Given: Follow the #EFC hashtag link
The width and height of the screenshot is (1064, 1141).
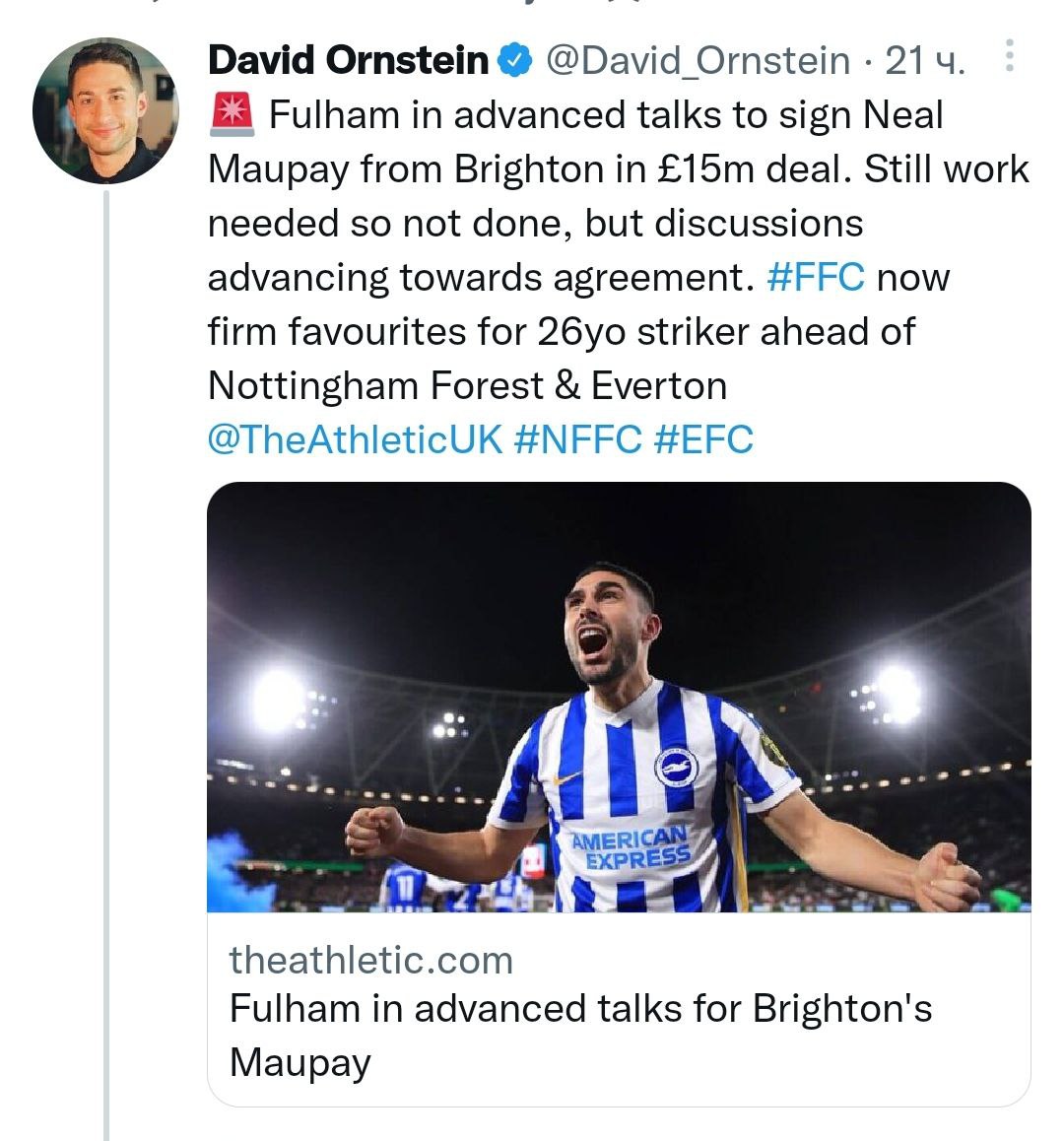Looking at the screenshot, I should [x=703, y=438].
